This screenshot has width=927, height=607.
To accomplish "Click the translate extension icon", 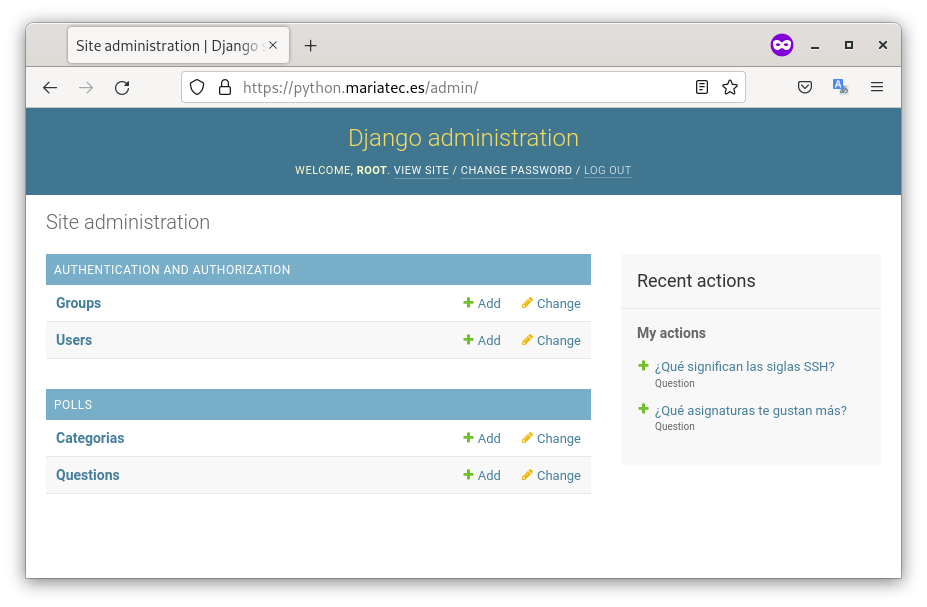I will point(840,88).
